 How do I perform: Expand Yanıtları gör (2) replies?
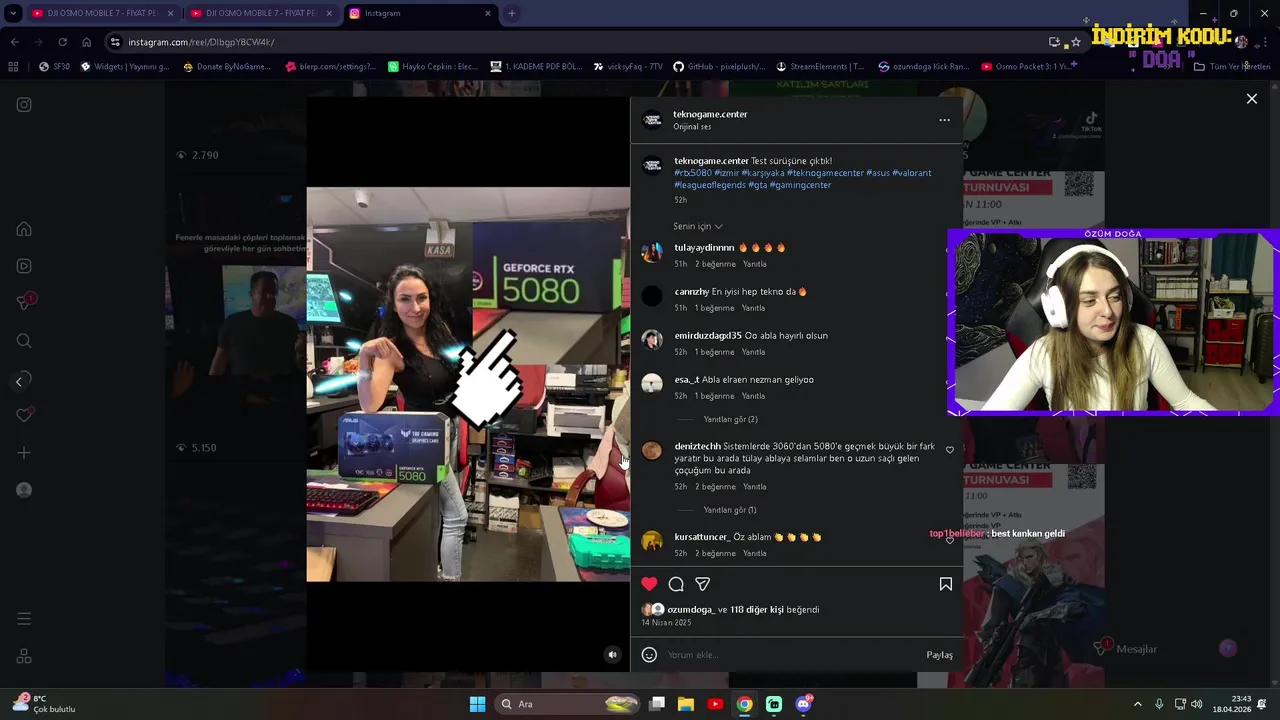tap(730, 420)
